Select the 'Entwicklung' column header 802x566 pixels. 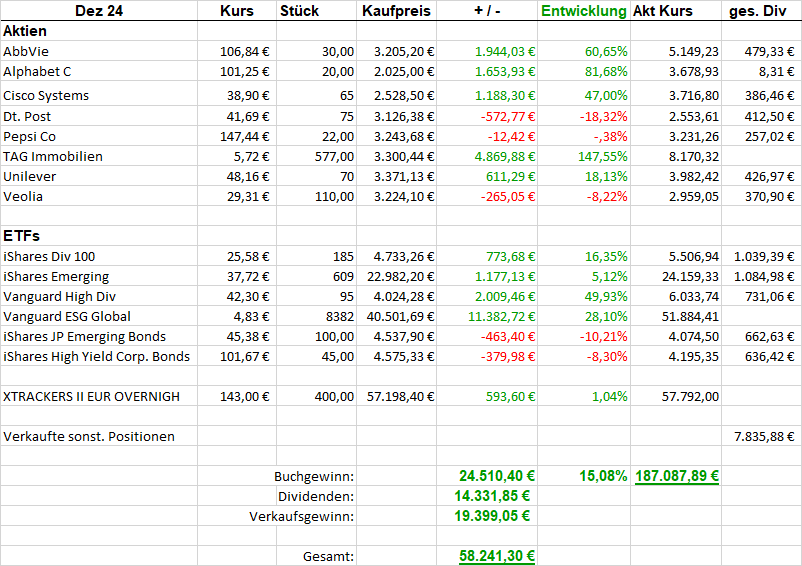pyautogui.click(x=584, y=12)
